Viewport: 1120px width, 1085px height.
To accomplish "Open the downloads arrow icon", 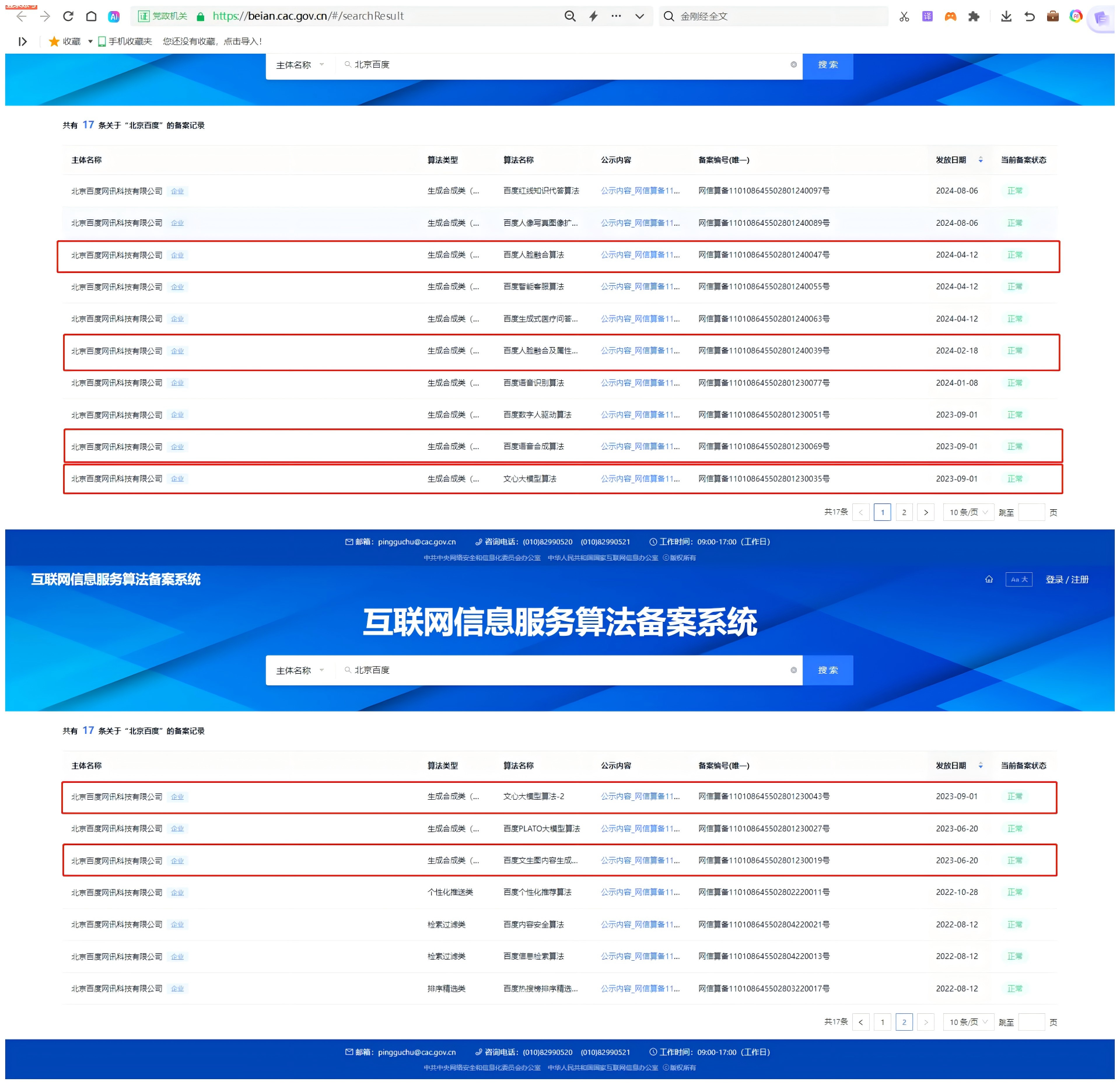I will coord(1006,16).
